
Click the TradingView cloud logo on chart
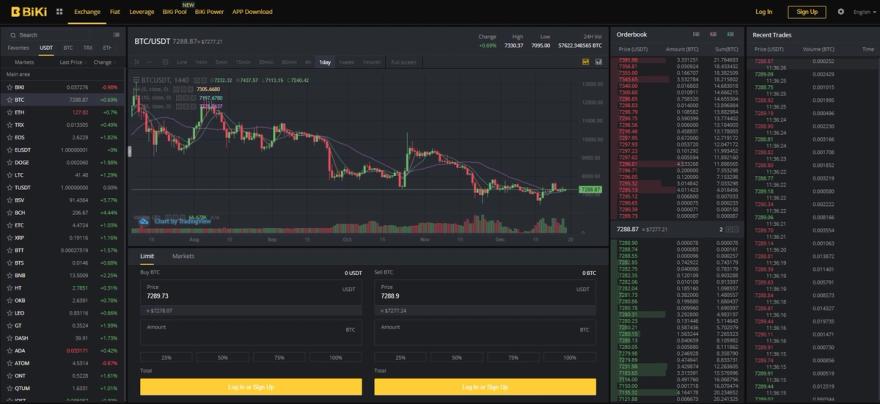(x=144, y=221)
